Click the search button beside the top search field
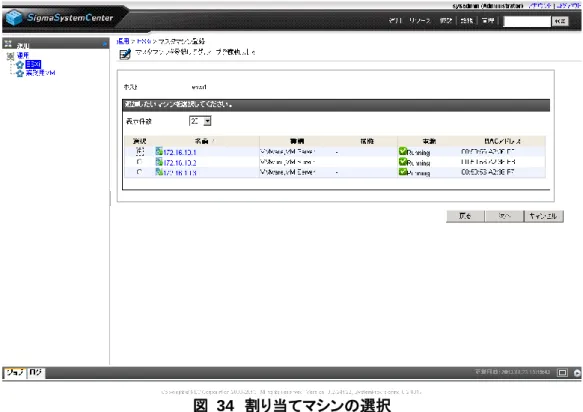This screenshot has width=583, height=412. point(560,21)
